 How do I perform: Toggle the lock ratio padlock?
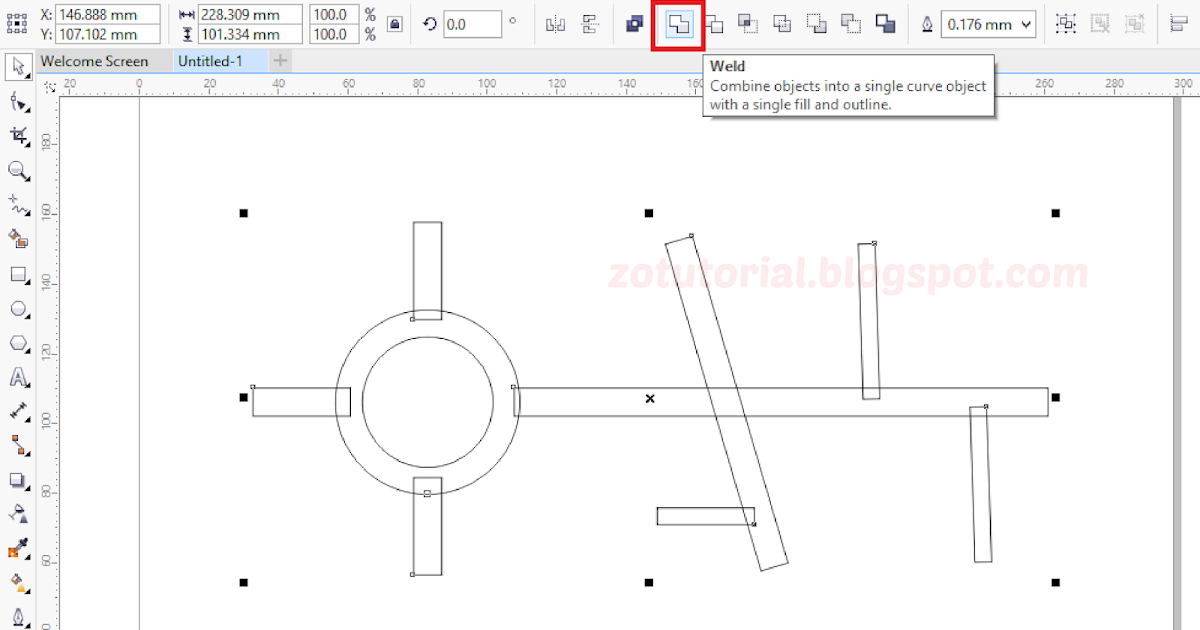[x=395, y=24]
